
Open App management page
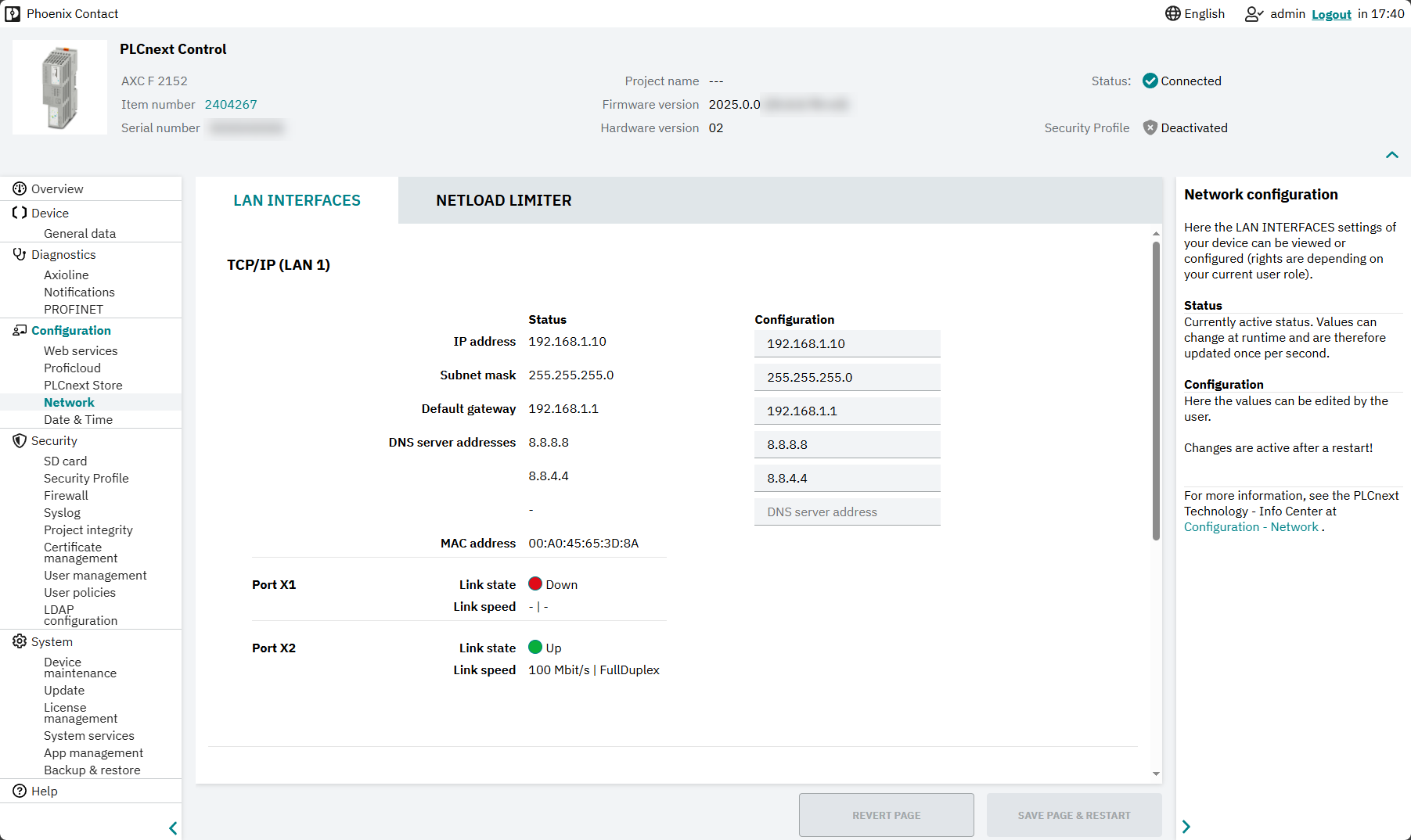tap(94, 752)
